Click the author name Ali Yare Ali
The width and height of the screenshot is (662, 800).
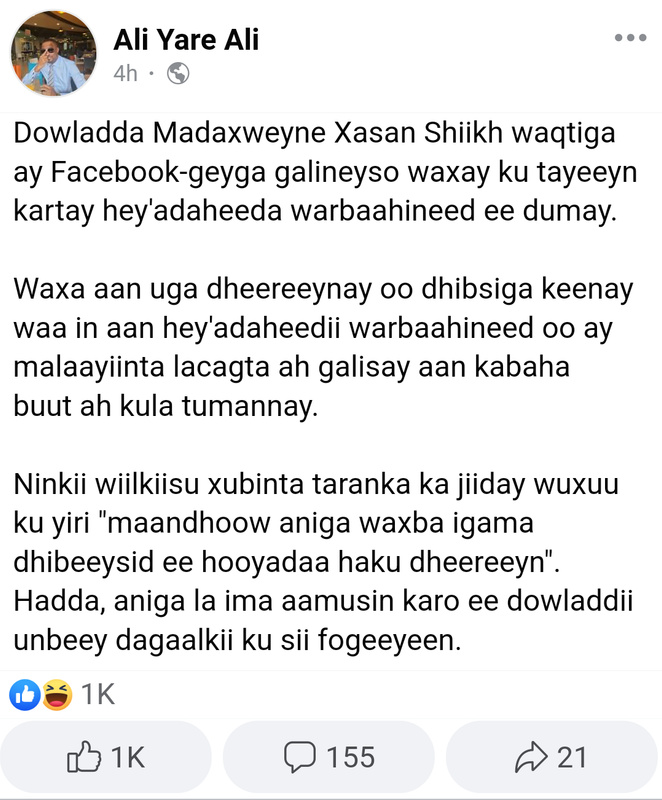[186, 40]
